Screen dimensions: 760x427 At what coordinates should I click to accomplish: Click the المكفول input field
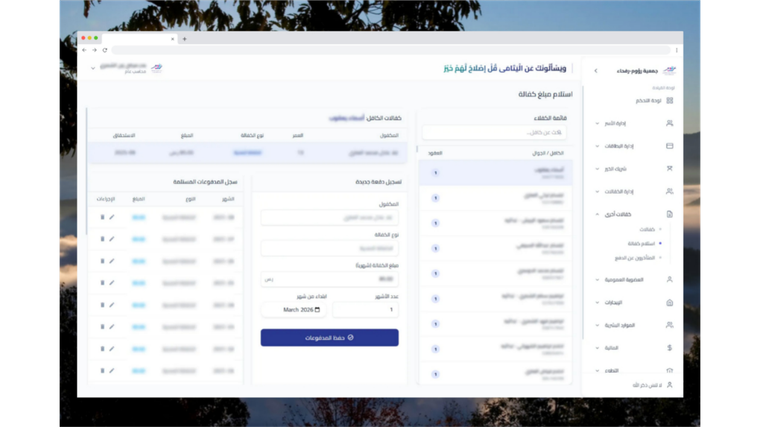pos(330,218)
